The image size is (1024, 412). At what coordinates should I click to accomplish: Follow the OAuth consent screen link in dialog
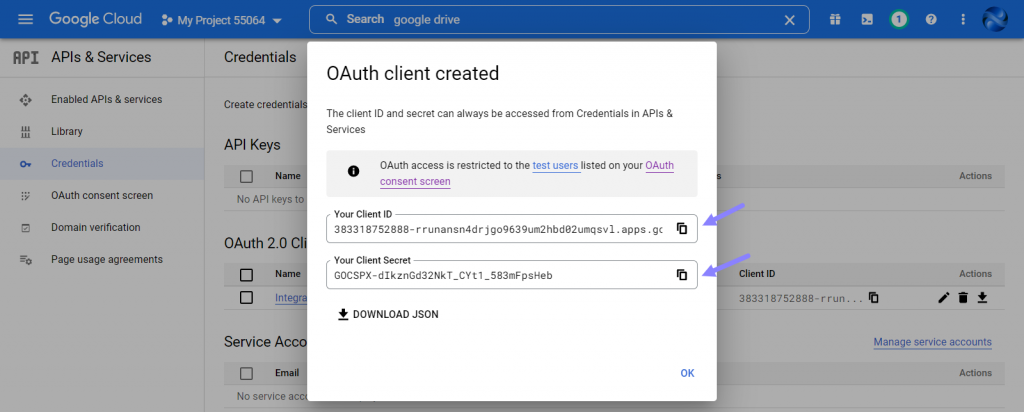point(527,174)
